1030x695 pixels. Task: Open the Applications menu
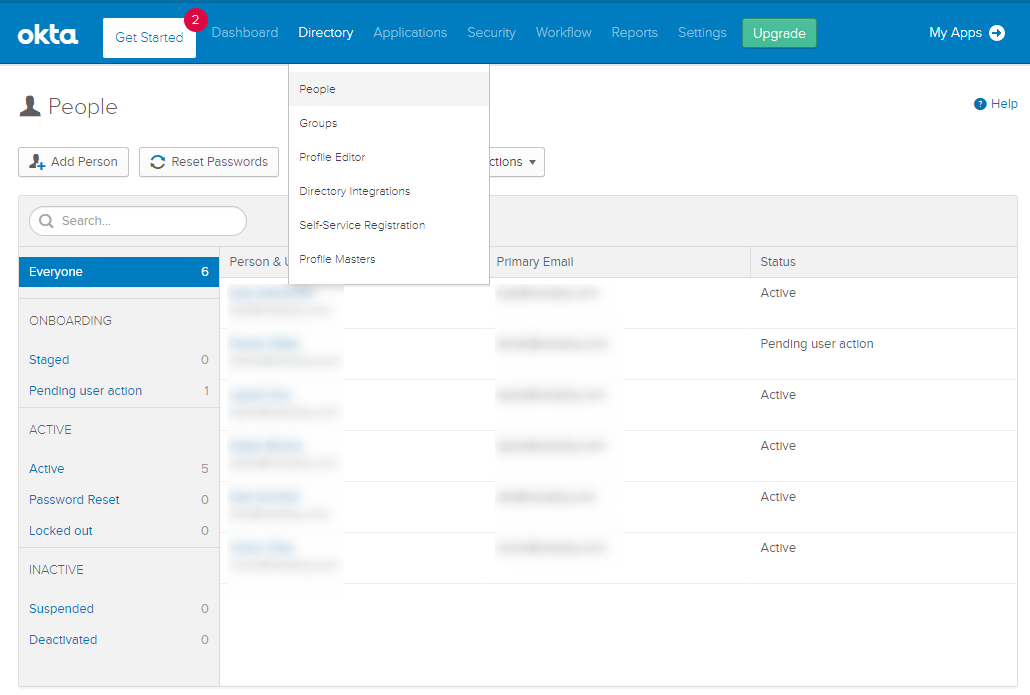[410, 32]
